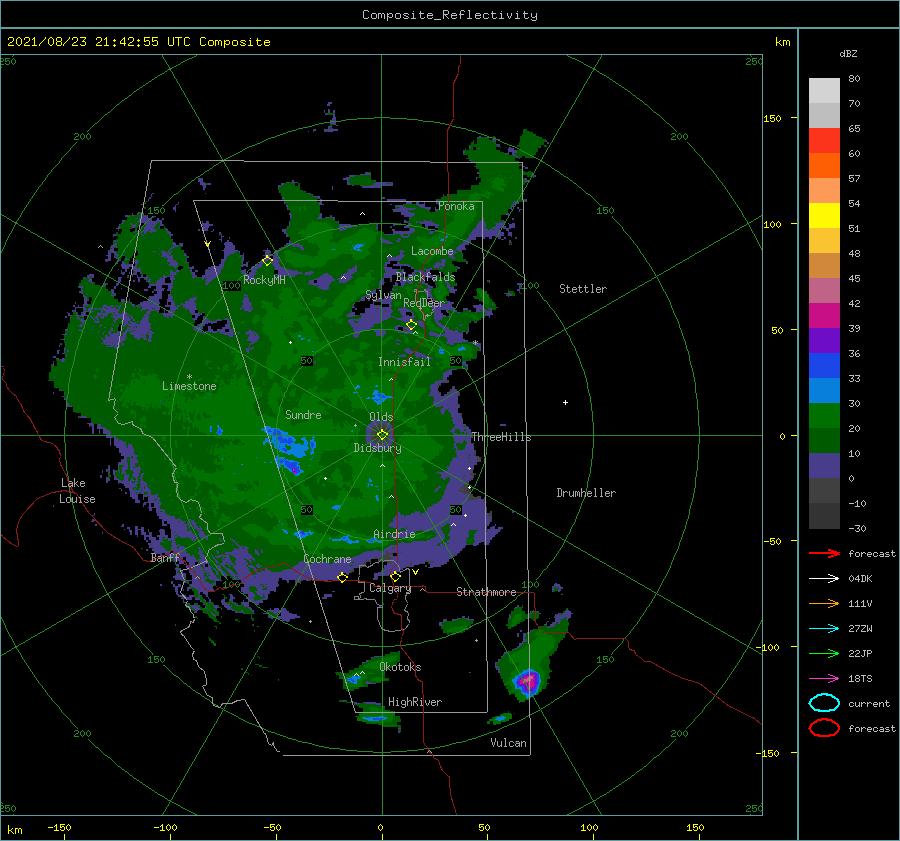Click the HighRiver label
The width and height of the screenshot is (900, 841).
coord(415,702)
